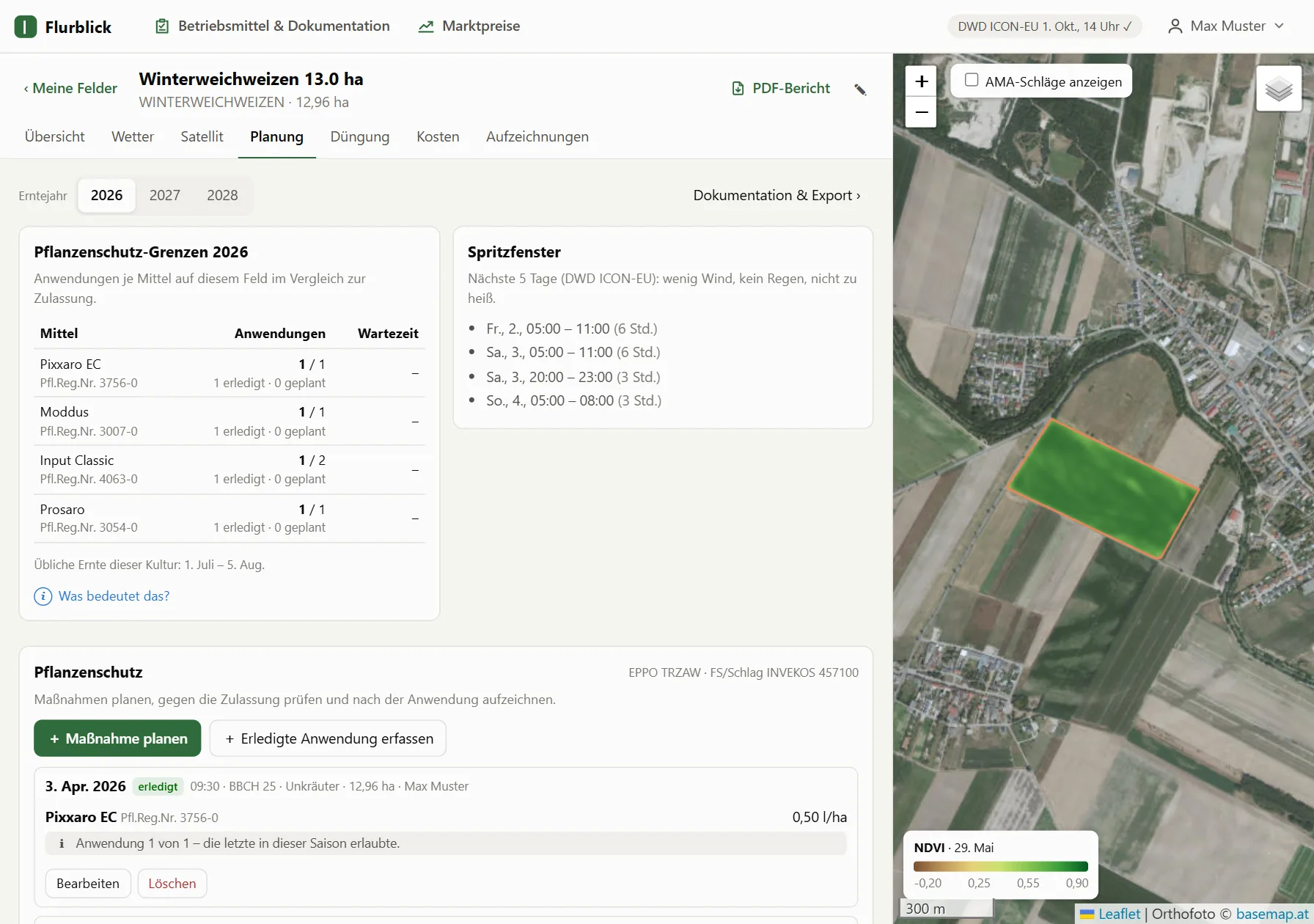Open Betriebsmittel & Dokumentation menu

point(273,26)
